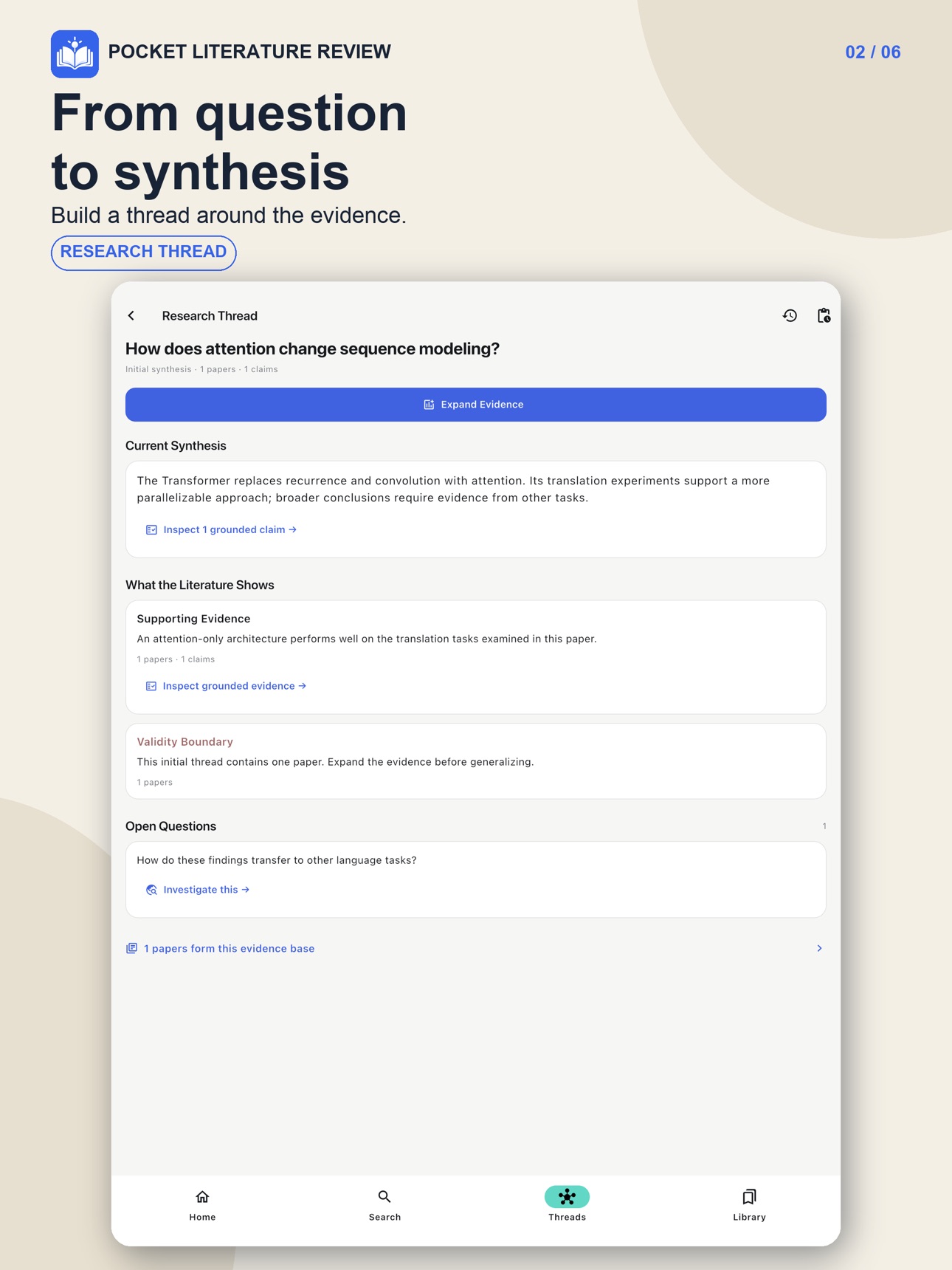Click the thread question title about attention
This screenshot has width=952, height=1270.
[x=312, y=349]
